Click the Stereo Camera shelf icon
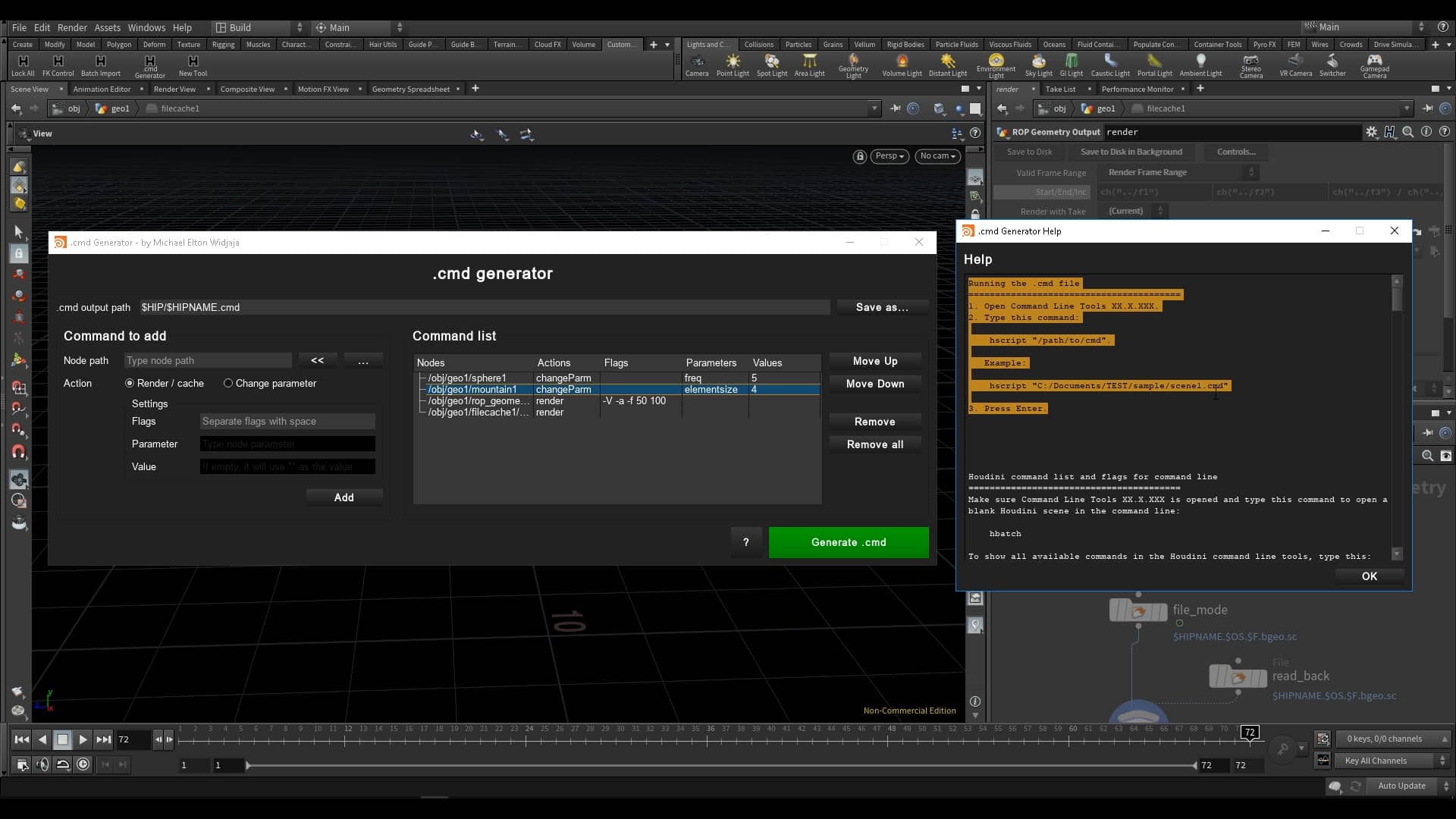Image resolution: width=1456 pixels, height=819 pixels. [x=1250, y=65]
